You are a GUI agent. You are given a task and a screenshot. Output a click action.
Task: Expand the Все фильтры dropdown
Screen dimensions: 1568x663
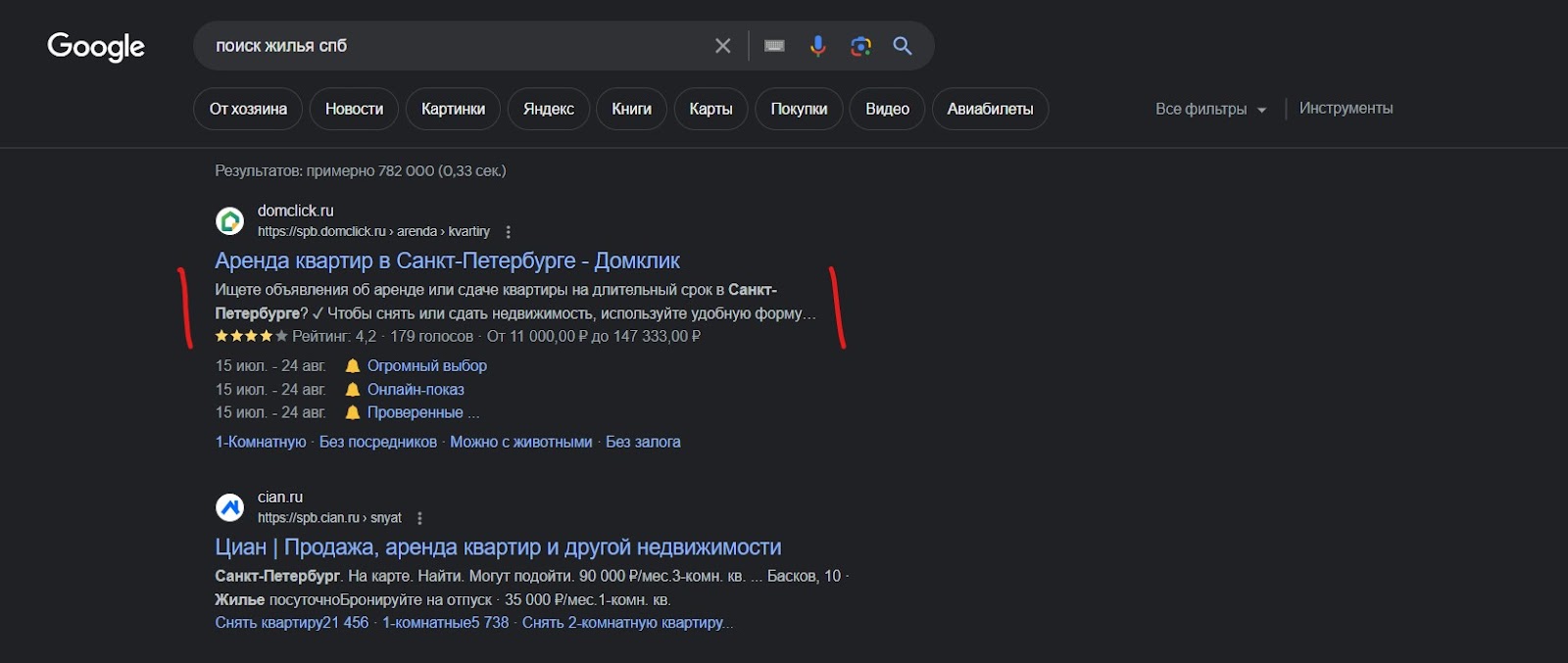1210,109
